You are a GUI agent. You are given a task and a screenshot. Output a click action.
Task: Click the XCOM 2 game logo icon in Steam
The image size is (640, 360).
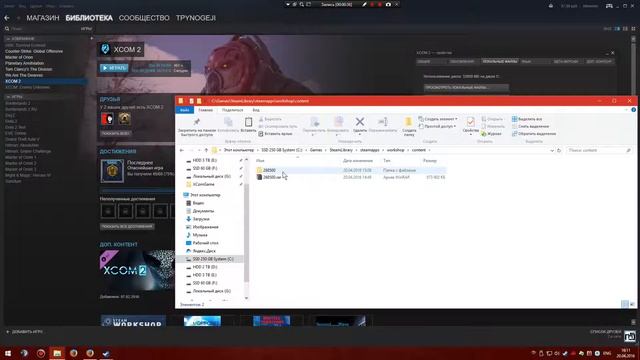(x=105, y=49)
